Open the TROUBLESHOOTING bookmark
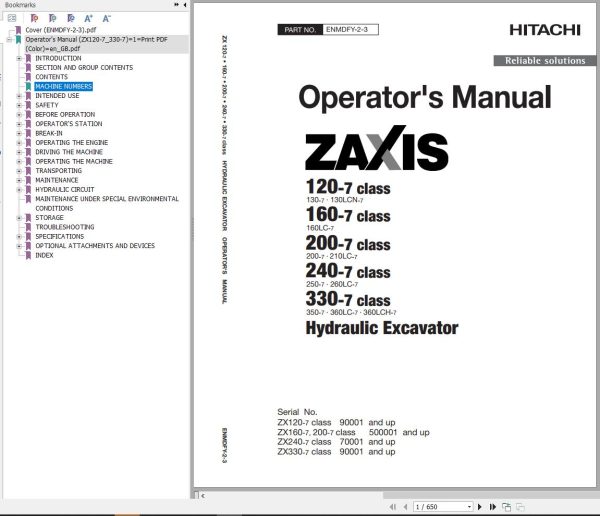 tap(65, 227)
